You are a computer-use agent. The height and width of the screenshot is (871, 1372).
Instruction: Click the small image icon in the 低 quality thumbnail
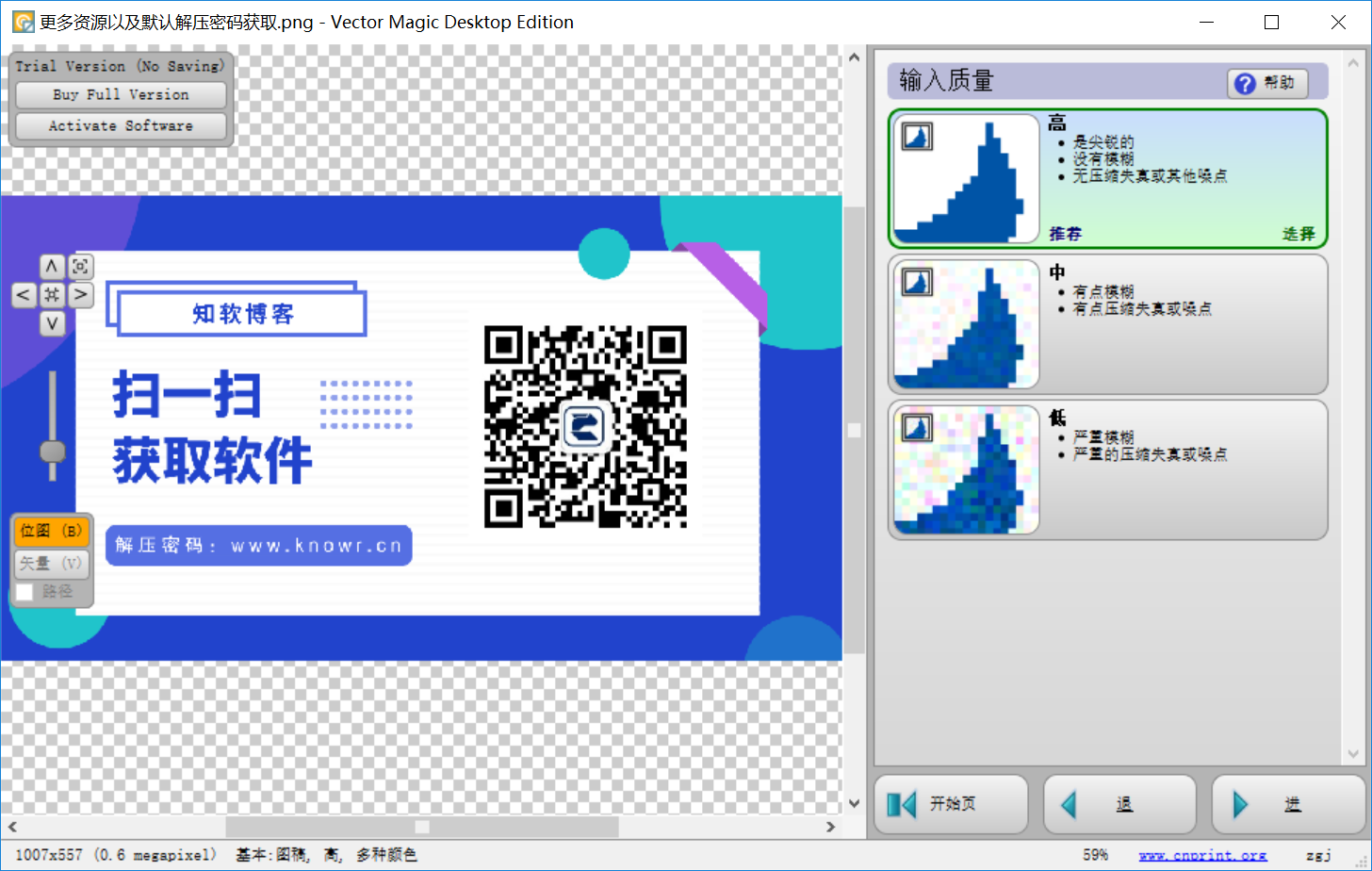[x=917, y=428]
